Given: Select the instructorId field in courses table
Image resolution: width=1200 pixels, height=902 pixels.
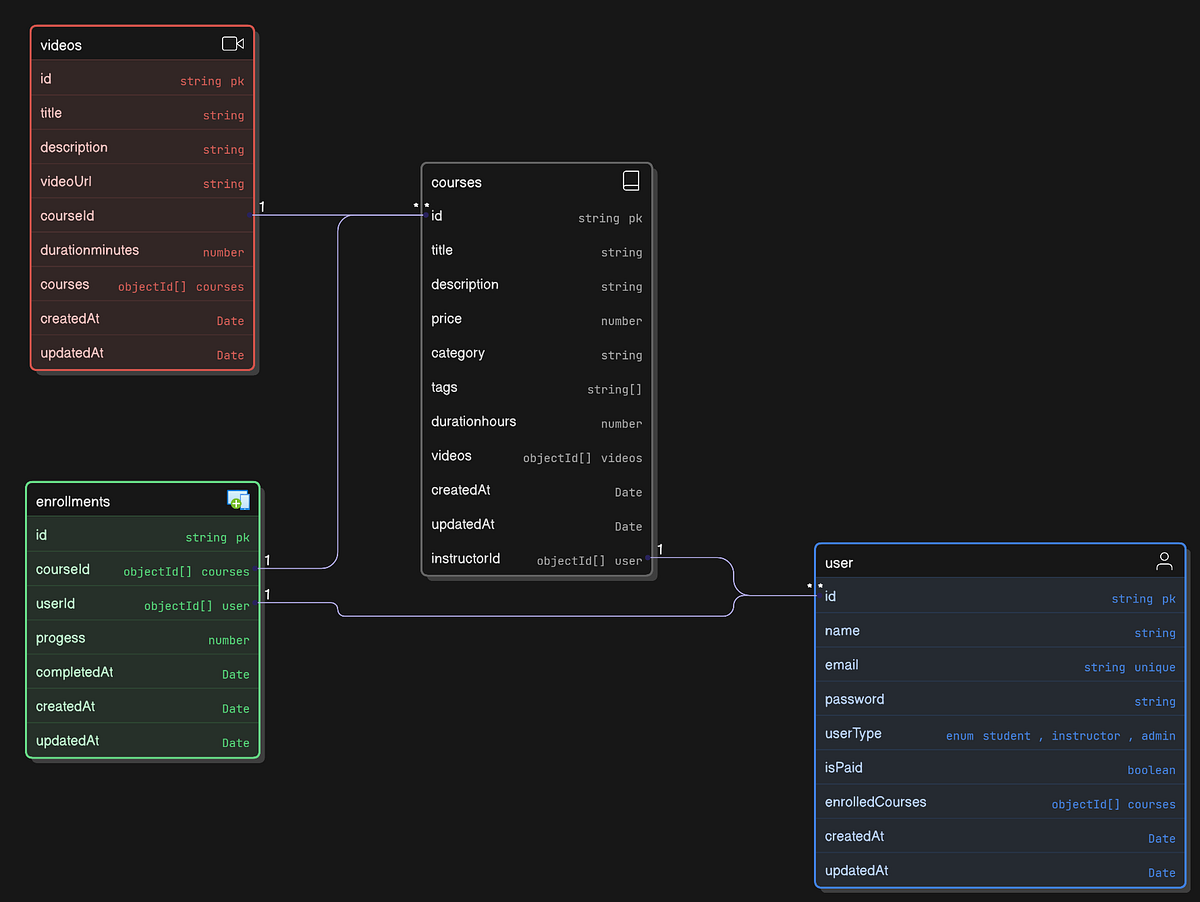Looking at the screenshot, I should click(466, 558).
